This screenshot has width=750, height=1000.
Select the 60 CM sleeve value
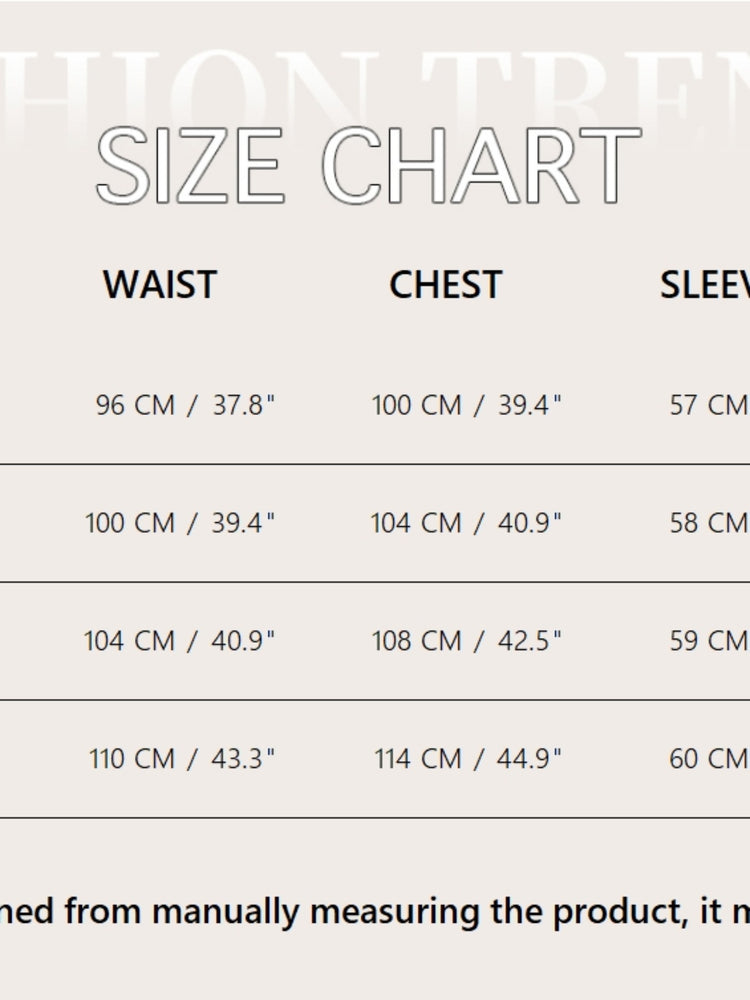coord(708,759)
